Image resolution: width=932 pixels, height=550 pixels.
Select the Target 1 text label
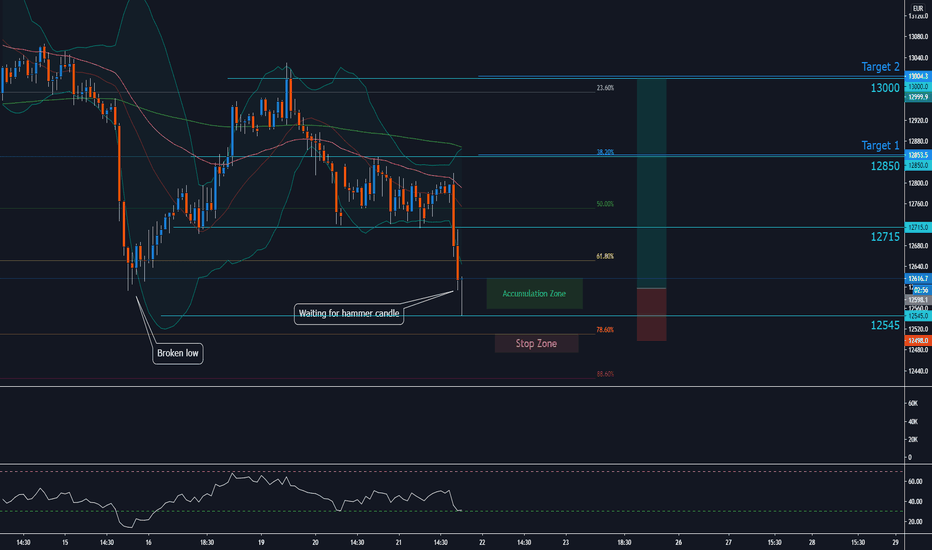pyautogui.click(x=880, y=145)
